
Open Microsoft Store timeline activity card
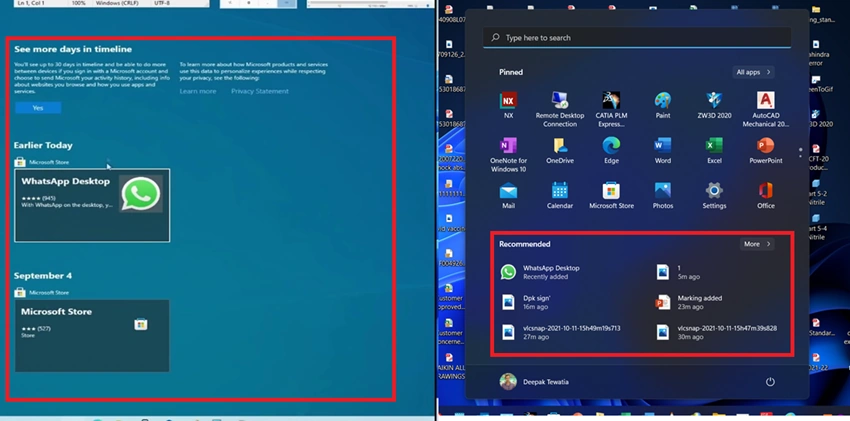click(92, 335)
